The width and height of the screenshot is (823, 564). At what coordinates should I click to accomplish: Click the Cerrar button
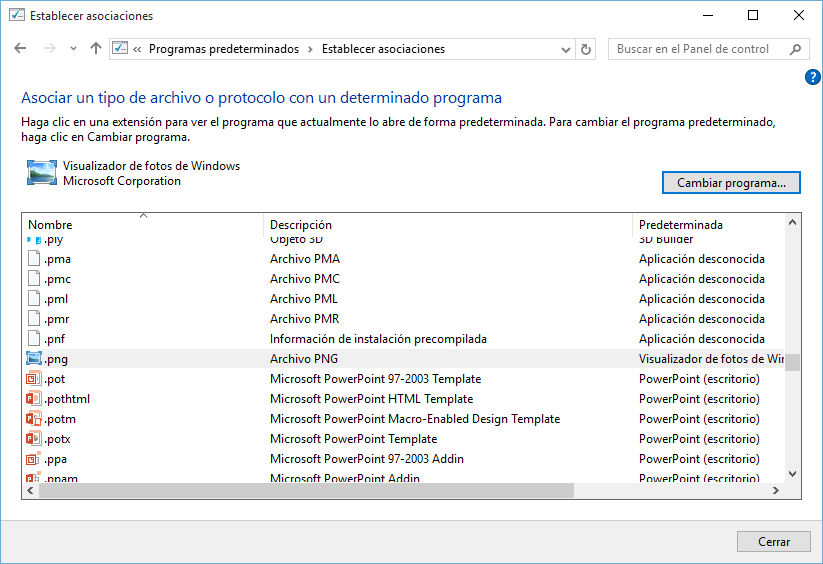(774, 541)
